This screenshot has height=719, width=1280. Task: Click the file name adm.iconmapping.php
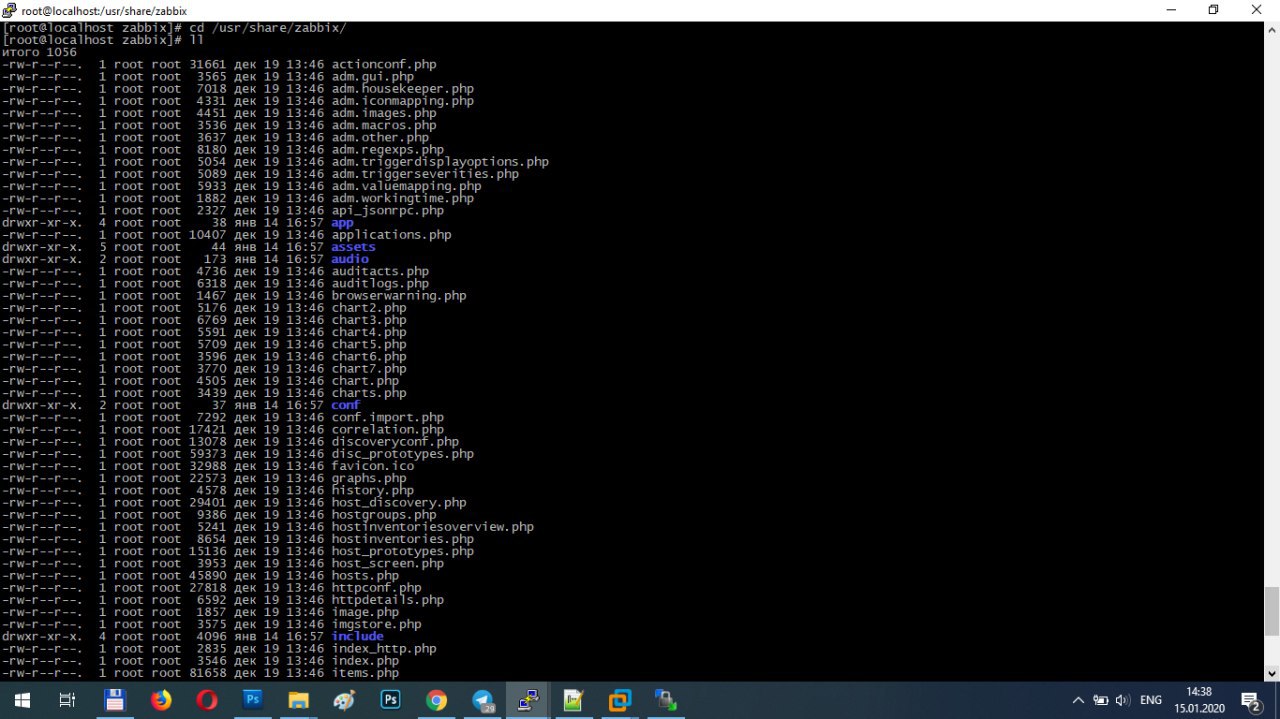[403, 101]
